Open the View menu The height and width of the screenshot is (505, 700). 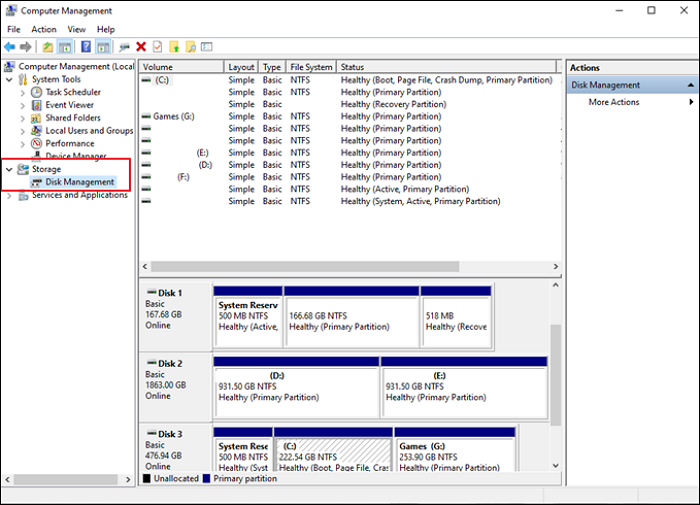[x=76, y=29]
